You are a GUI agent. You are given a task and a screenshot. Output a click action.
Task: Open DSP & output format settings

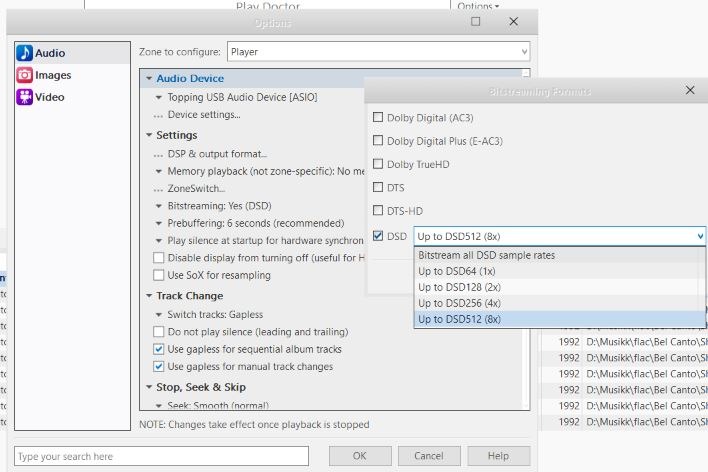[217, 154]
